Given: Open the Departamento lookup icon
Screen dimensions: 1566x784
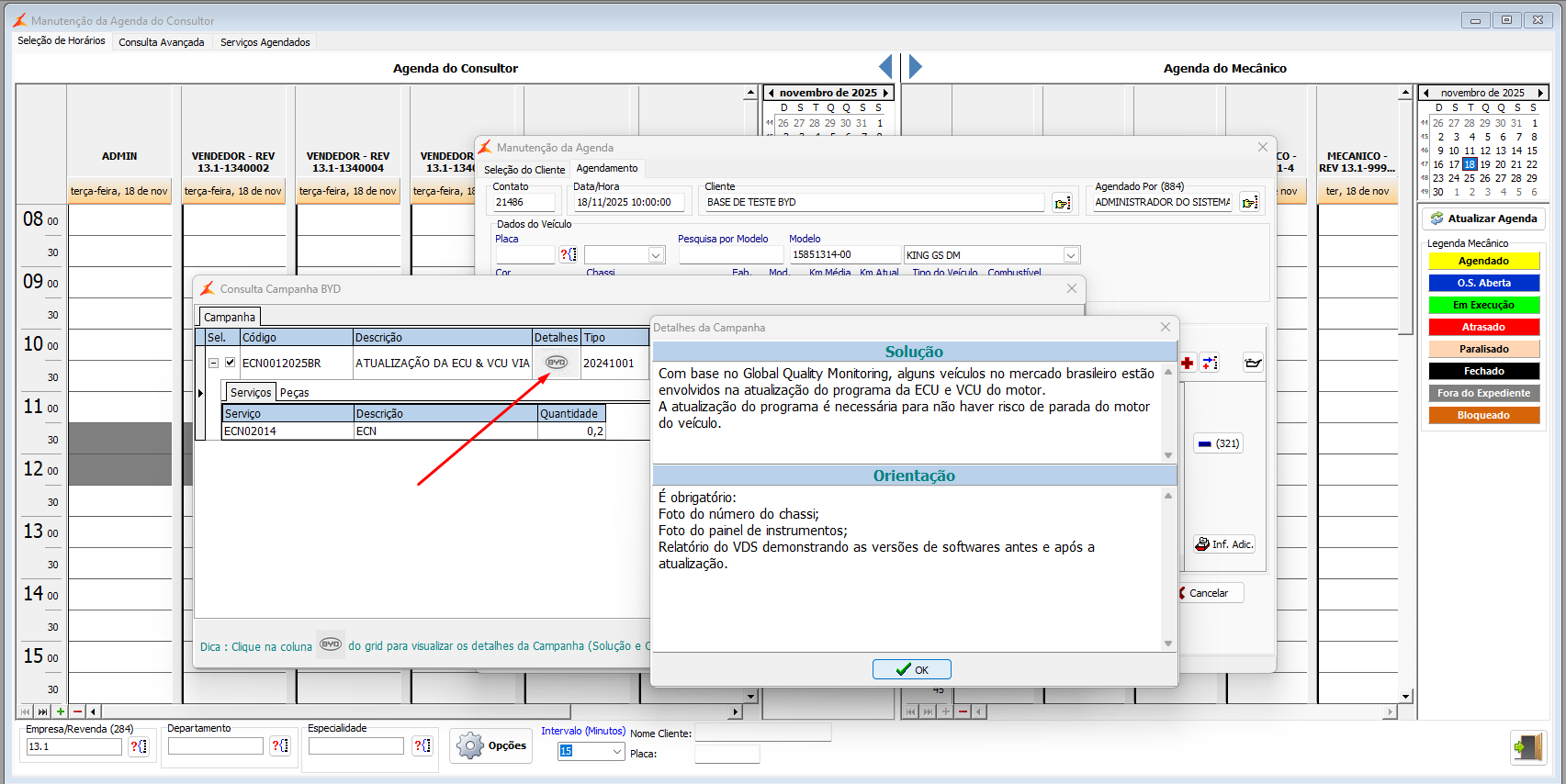Looking at the screenshot, I should [280, 746].
